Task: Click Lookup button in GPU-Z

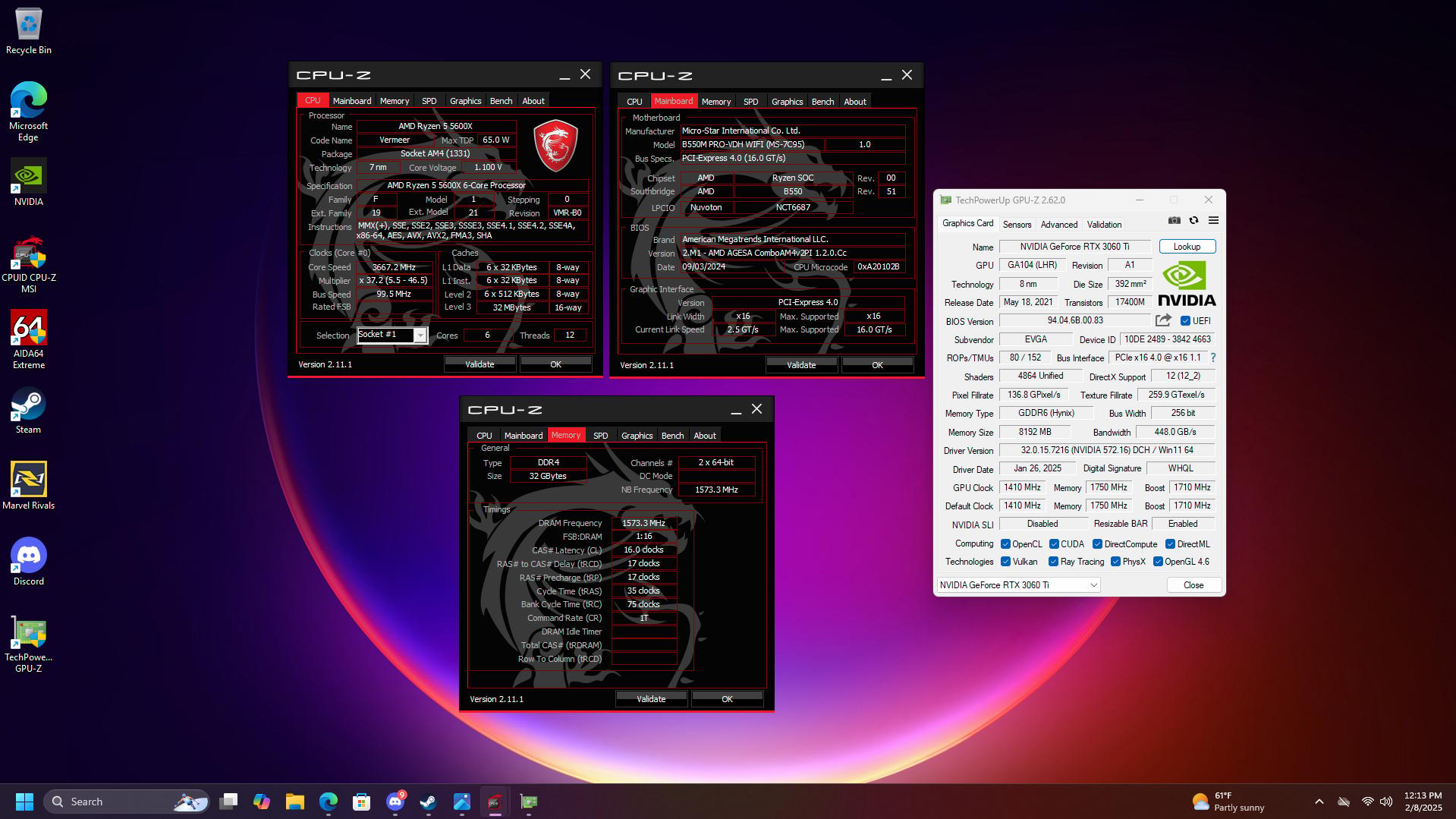Action: [x=1187, y=247]
